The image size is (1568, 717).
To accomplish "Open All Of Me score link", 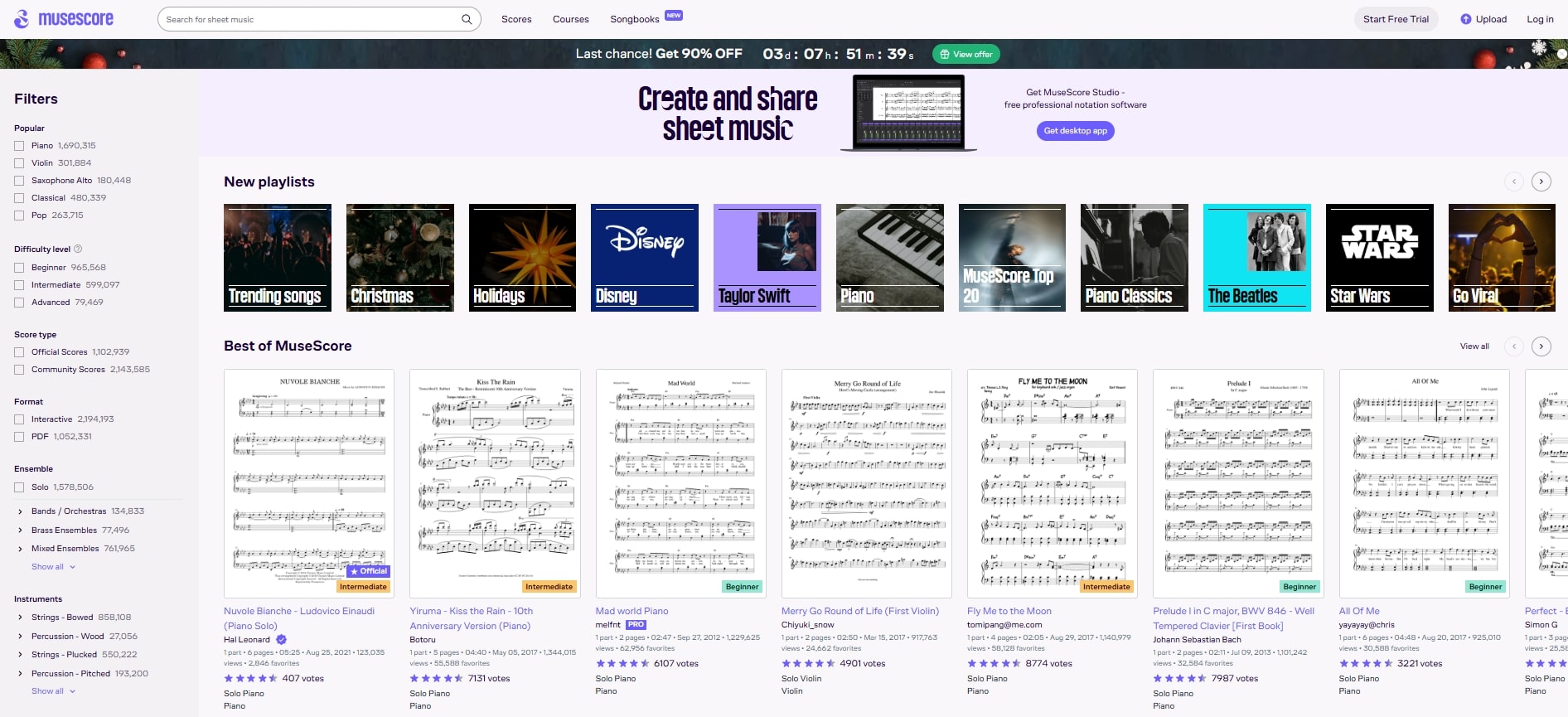I will tap(1359, 611).
